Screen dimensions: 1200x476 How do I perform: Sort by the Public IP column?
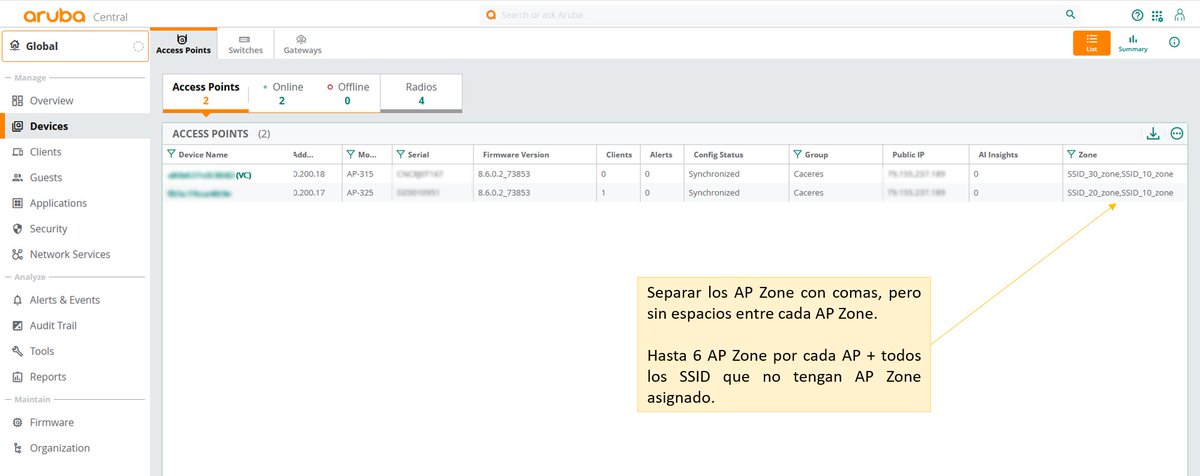(908, 155)
